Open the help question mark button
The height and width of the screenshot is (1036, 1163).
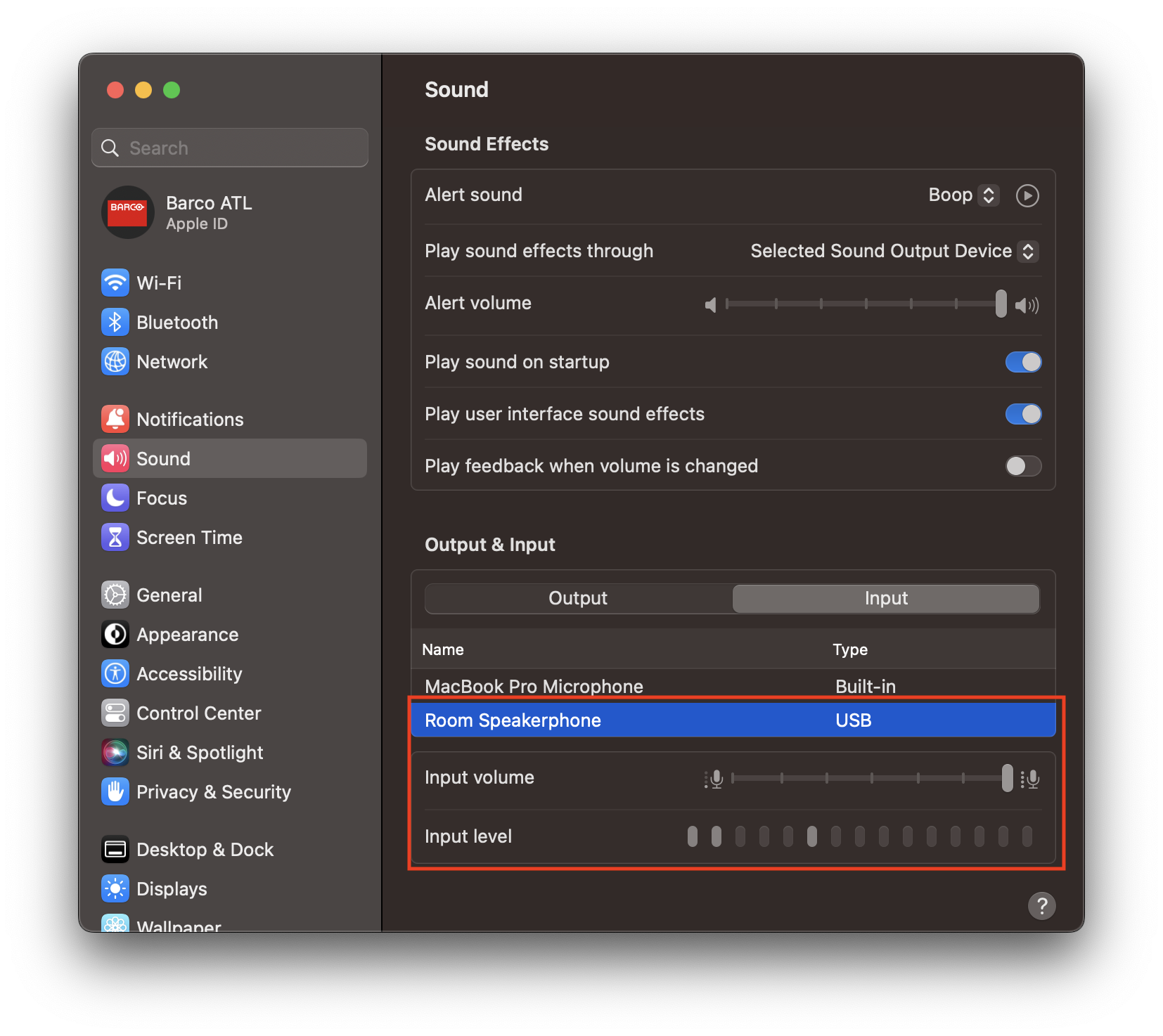[x=1041, y=906]
